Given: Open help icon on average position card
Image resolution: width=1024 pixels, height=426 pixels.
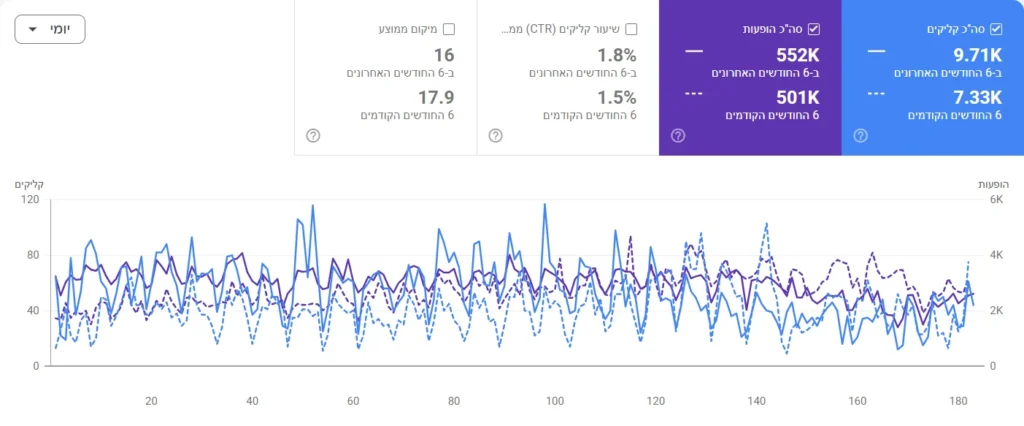Looking at the screenshot, I should 313,136.
